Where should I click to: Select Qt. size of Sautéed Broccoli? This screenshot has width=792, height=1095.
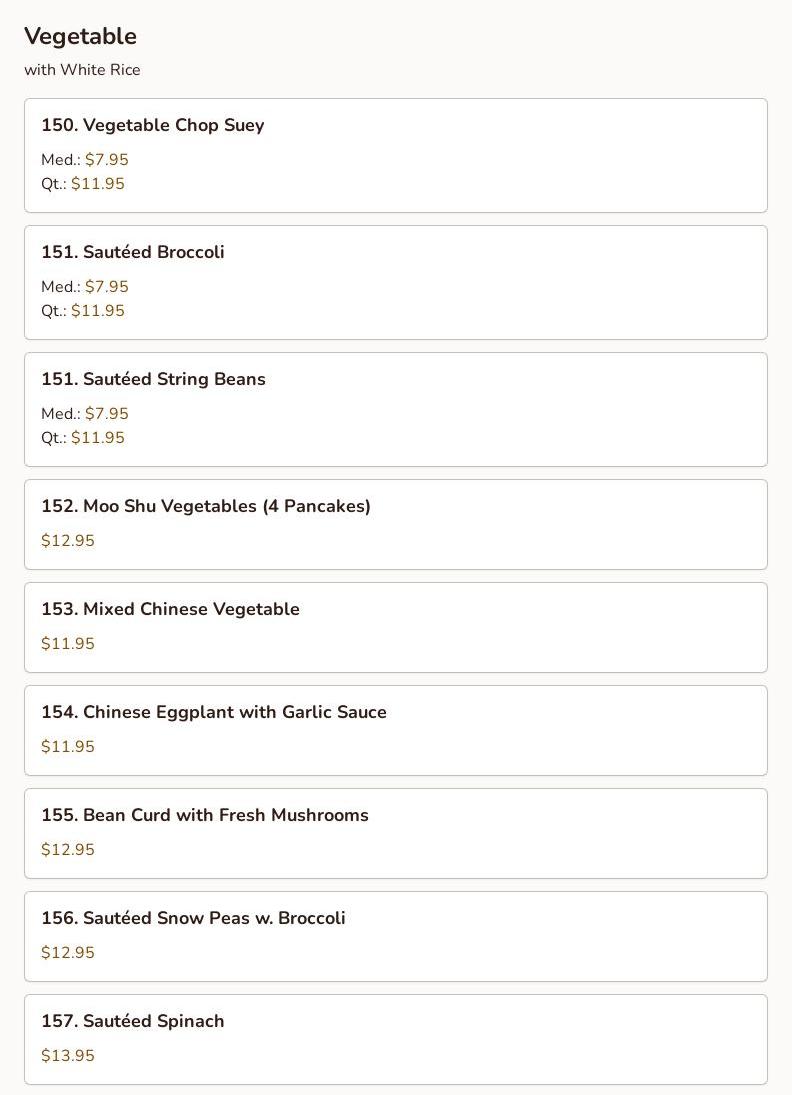pyautogui.click(x=97, y=311)
